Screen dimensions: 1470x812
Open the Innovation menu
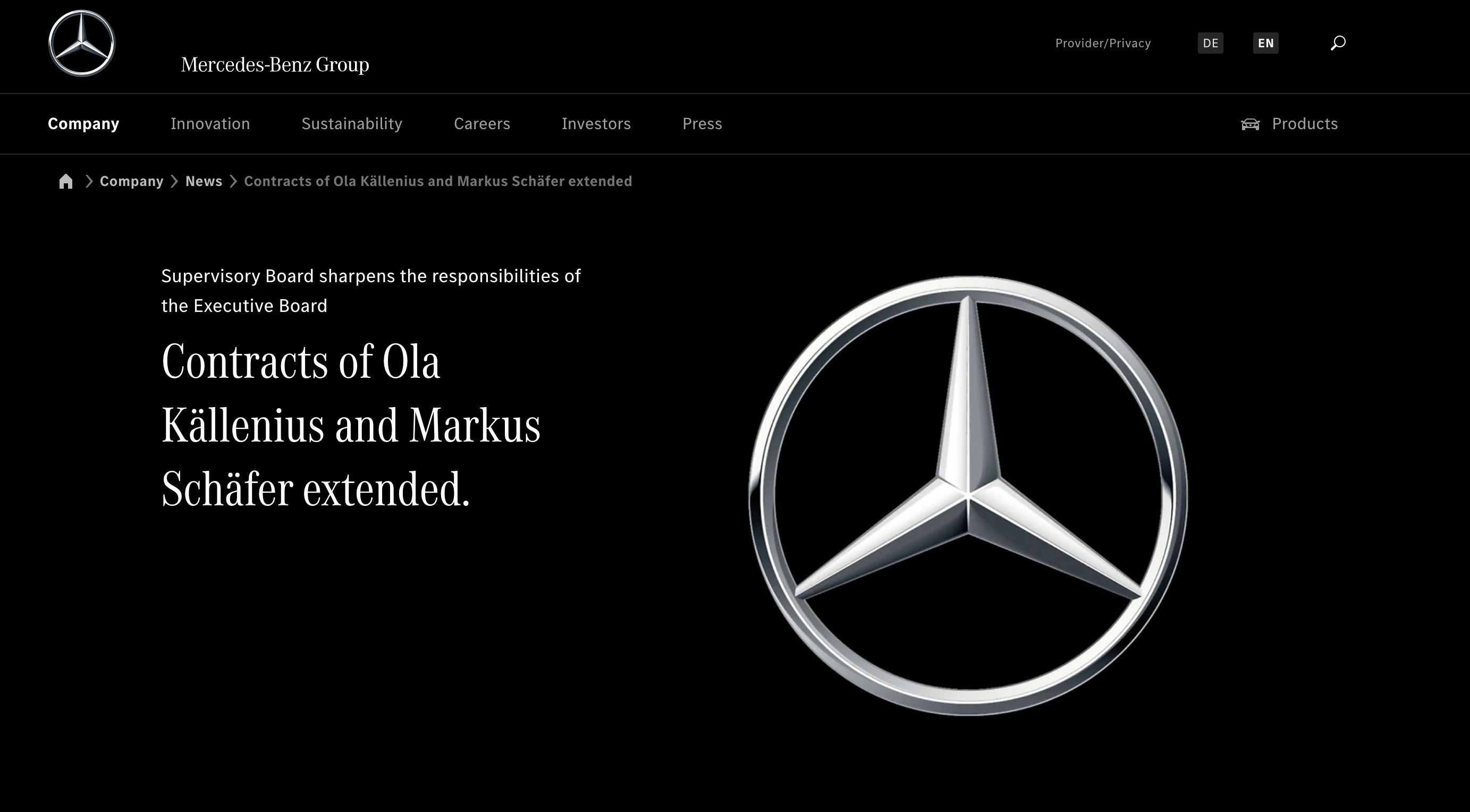[210, 124]
